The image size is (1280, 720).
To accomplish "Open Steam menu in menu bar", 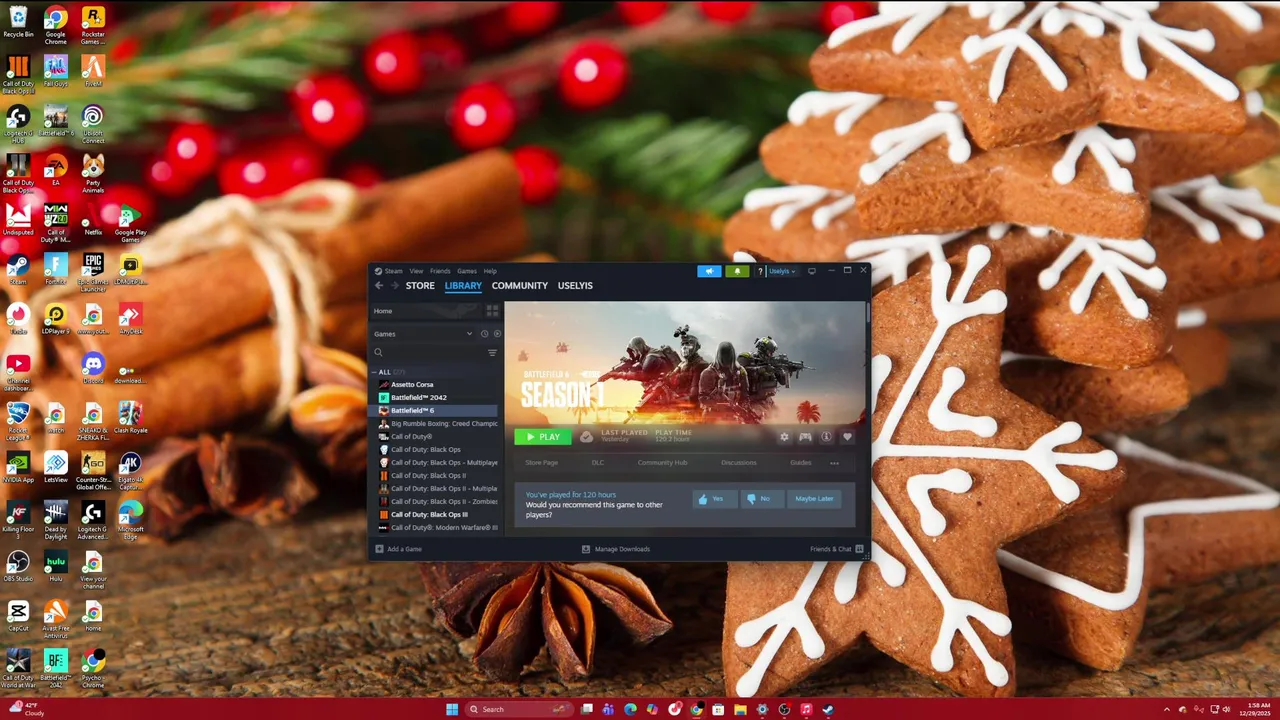I will (394, 271).
